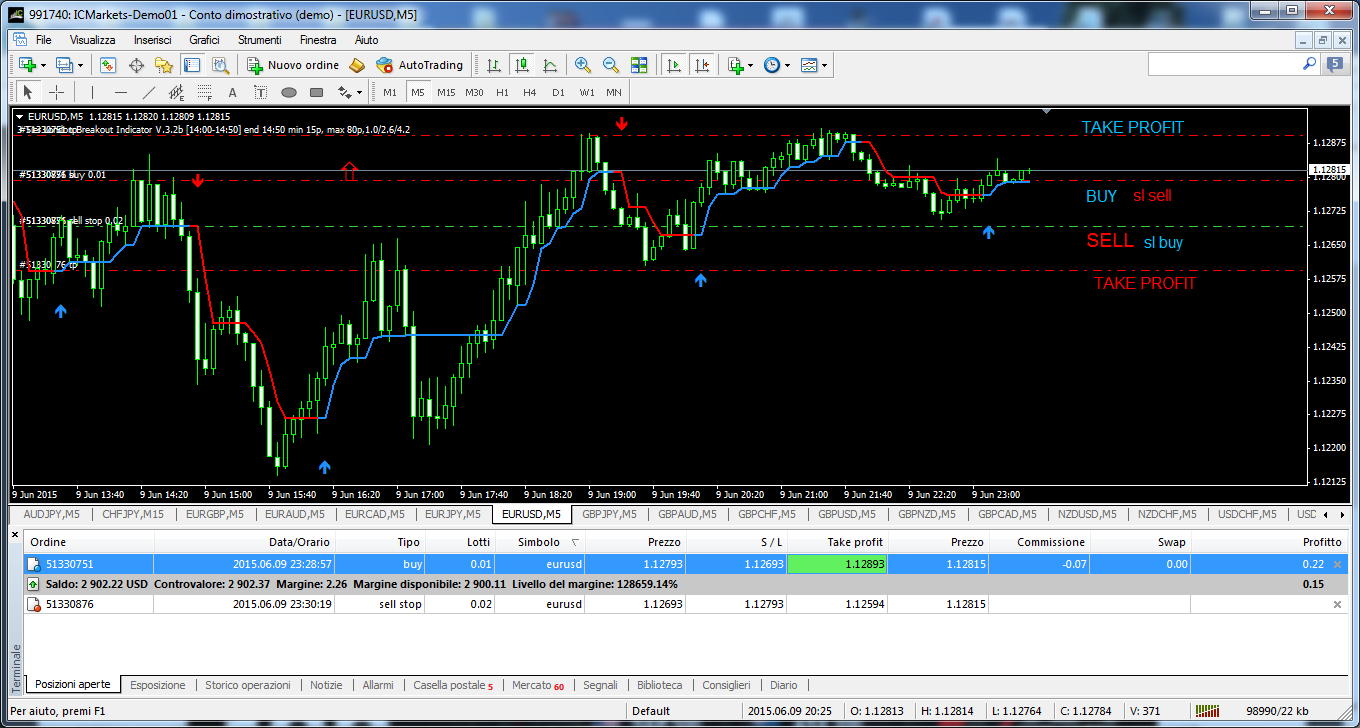Expand the Indicators dropdown arrow
Screen dimensions: 1360x728
pos(751,65)
